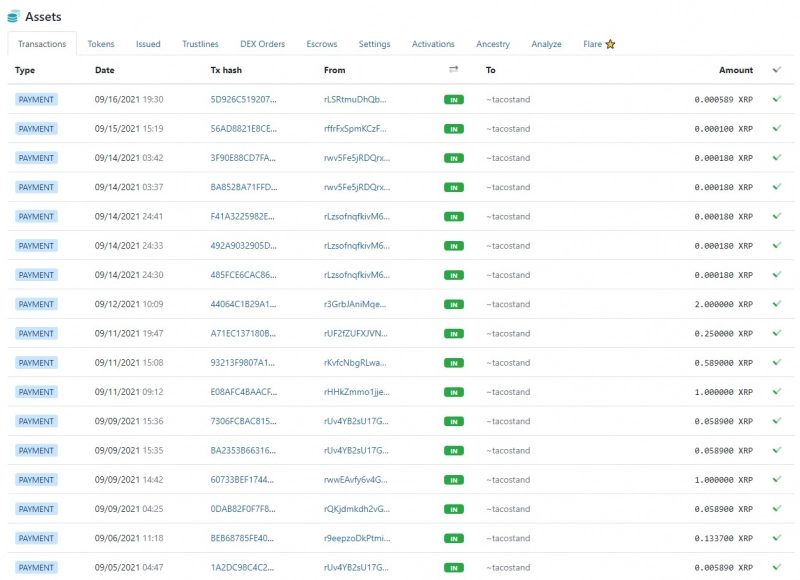
Task: Click IN badge for 5D926C519207 transaction
Action: click(x=454, y=100)
